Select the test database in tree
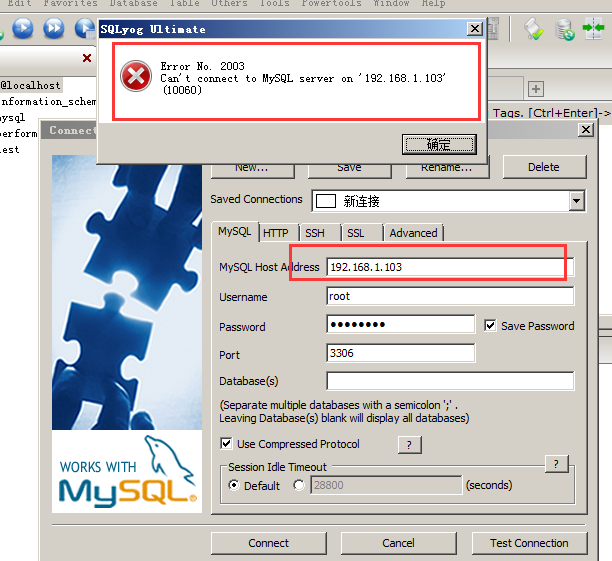The height and width of the screenshot is (561, 612). pyautogui.click(x=10, y=150)
